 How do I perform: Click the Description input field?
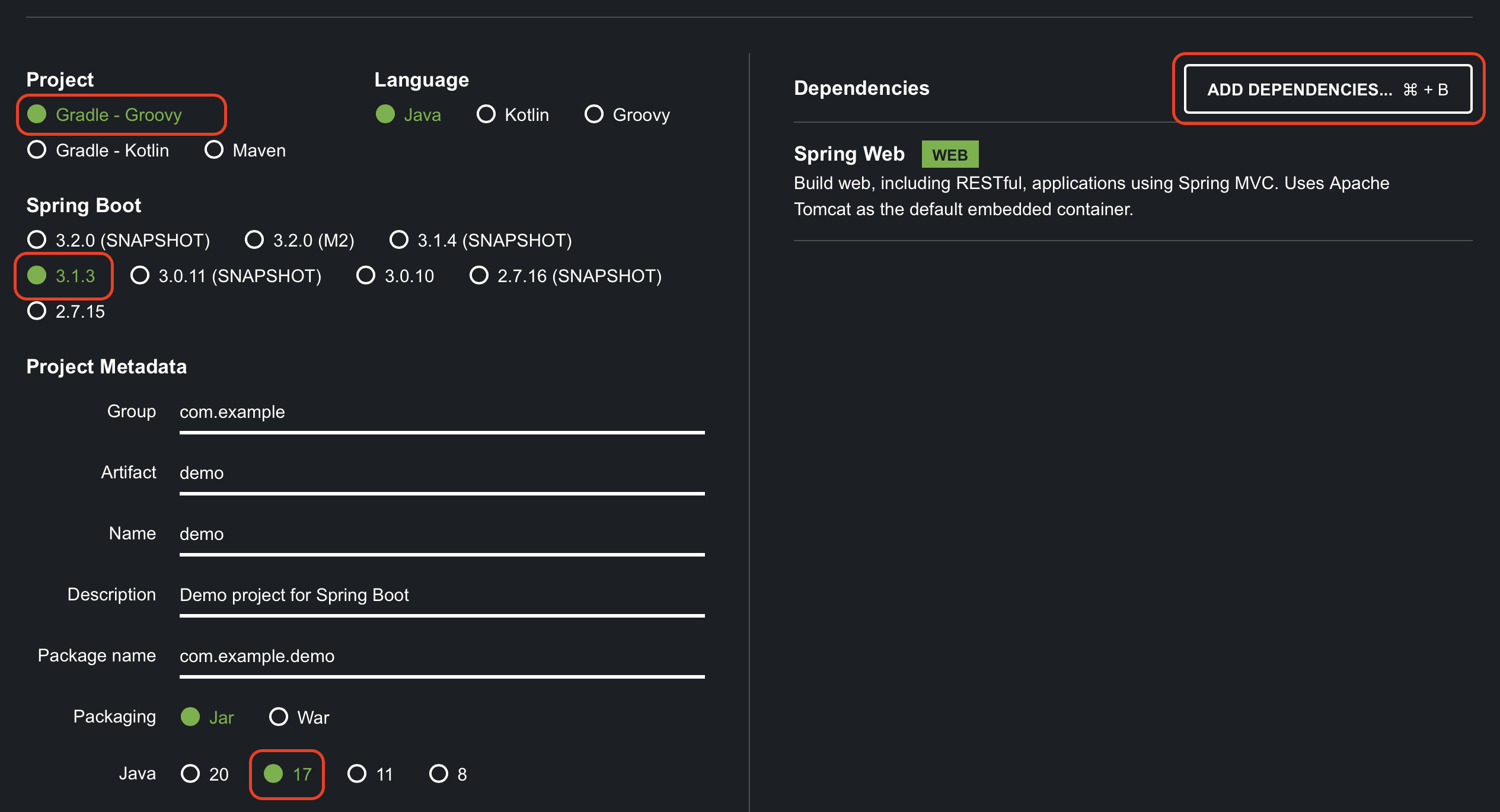[442, 596]
